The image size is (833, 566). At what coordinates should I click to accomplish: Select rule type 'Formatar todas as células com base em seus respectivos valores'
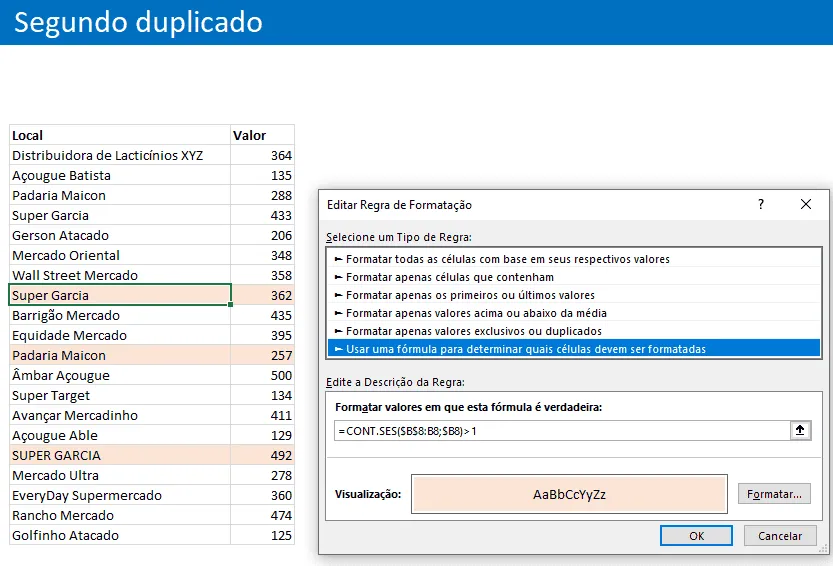point(574,259)
